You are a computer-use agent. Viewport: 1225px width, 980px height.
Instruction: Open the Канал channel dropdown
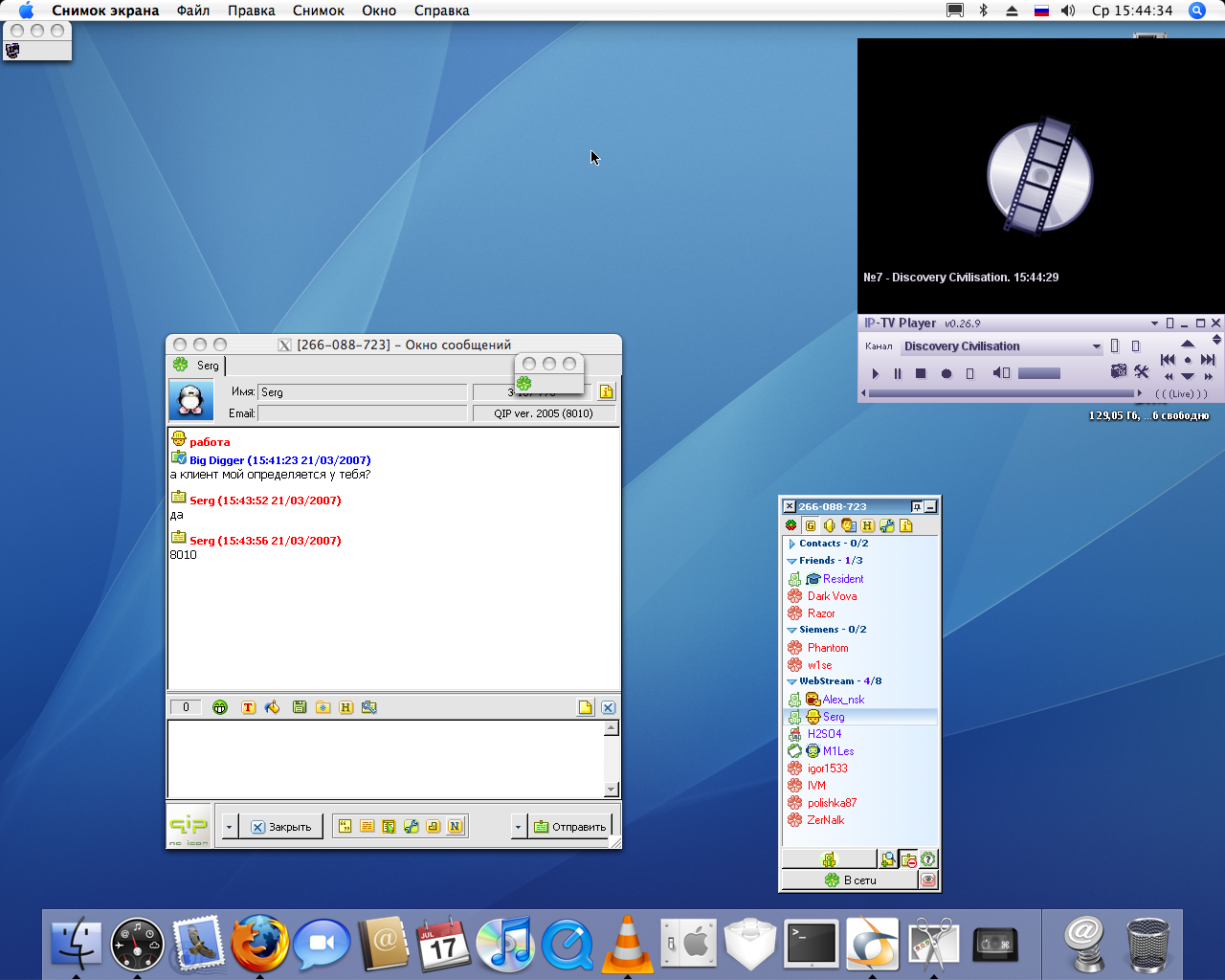pos(1097,346)
